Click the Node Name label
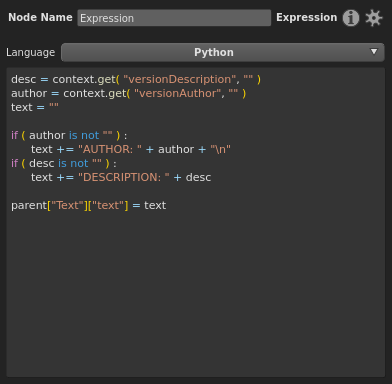The width and height of the screenshot is (392, 384). 40,17
